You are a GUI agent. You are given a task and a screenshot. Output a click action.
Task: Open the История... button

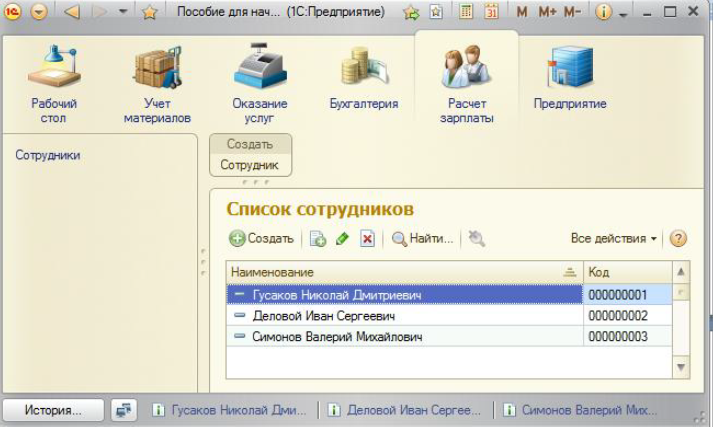[x=53, y=410]
